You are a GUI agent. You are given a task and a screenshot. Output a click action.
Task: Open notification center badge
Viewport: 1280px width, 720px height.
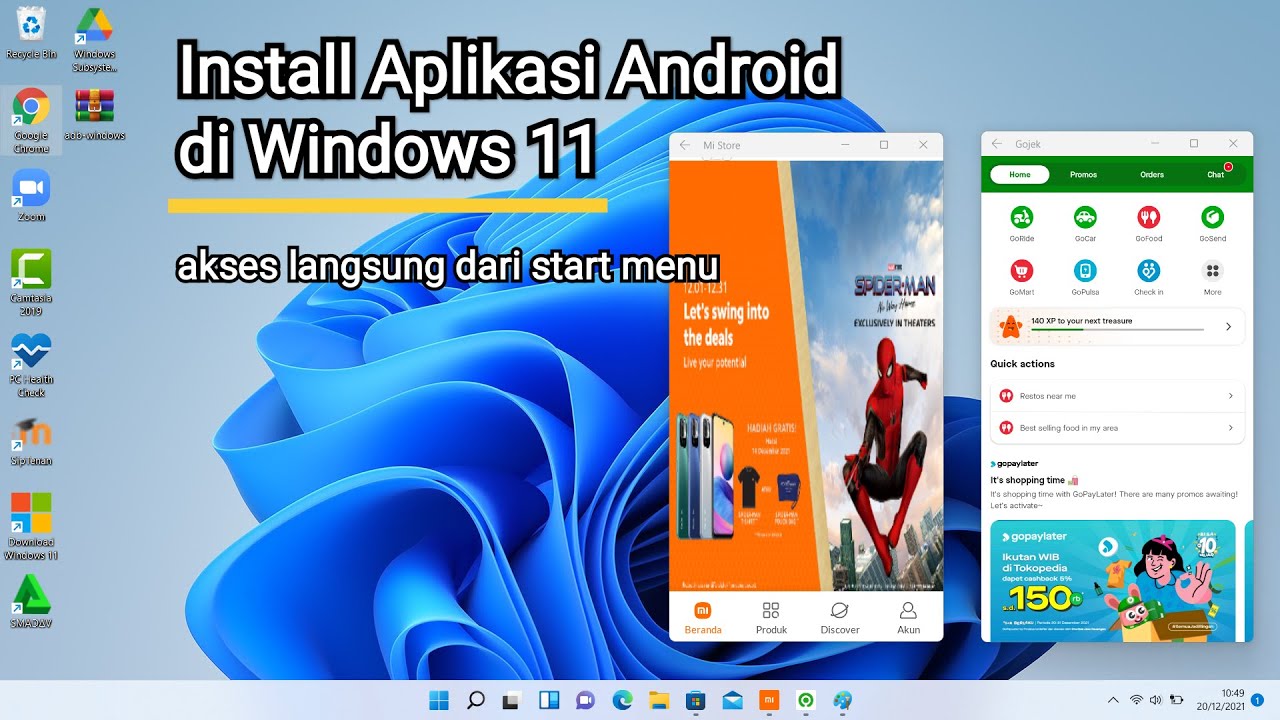(1257, 700)
